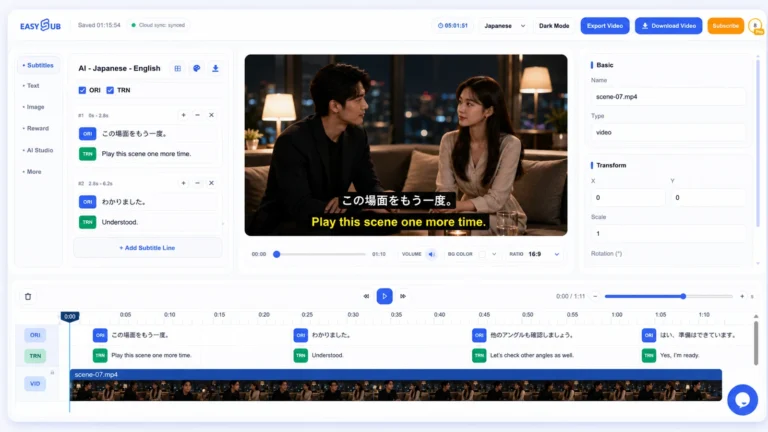The image size is (768, 432).
Task: Delete subtitle #1 with the X icon
Action: [x=211, y=115]
